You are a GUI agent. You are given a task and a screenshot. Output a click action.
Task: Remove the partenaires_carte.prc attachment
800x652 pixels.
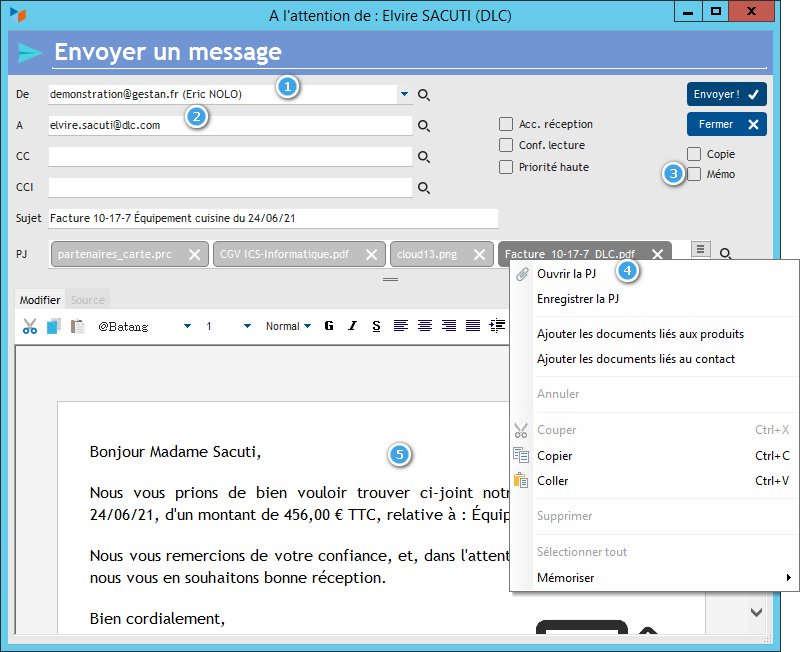pos(195,254)
